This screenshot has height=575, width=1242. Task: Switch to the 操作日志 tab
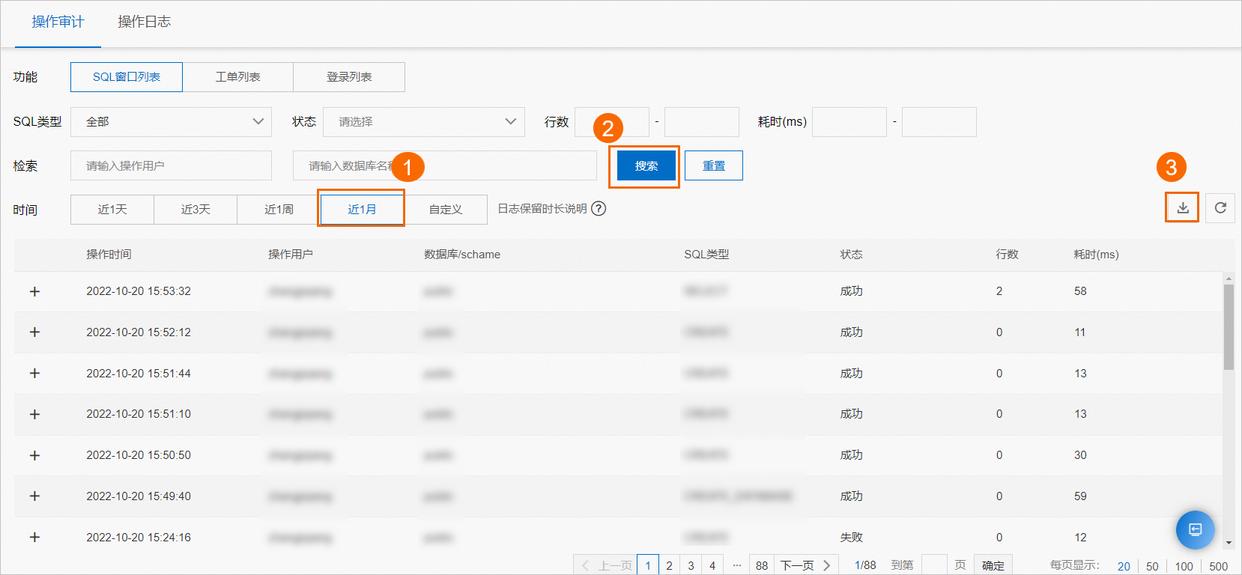(144, 21)
